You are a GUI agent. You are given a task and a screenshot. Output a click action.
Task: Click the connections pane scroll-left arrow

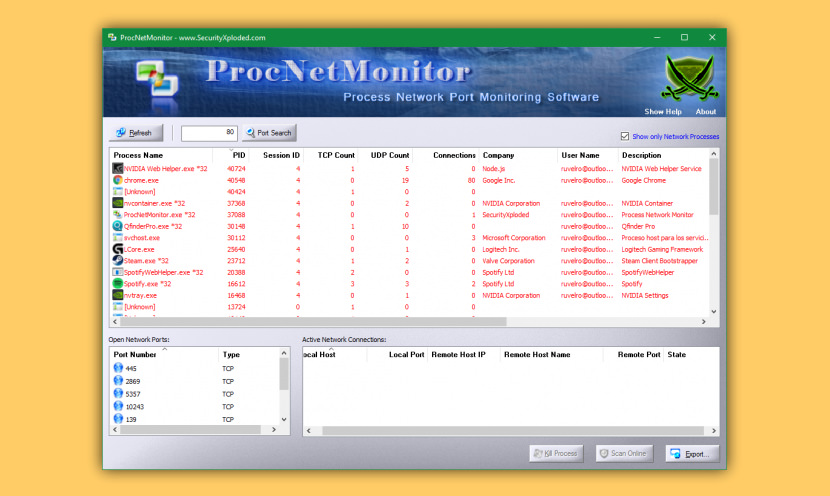point(309,430)
